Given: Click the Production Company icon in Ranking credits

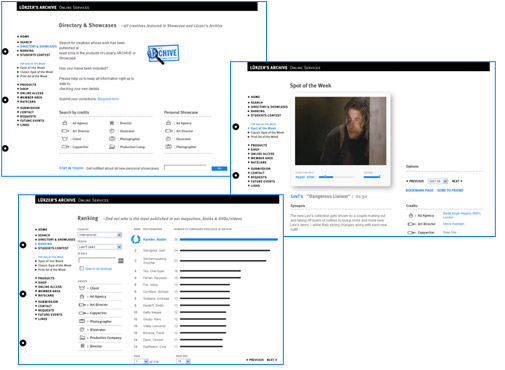Looking at the screenshot, I should click(82, 338).
